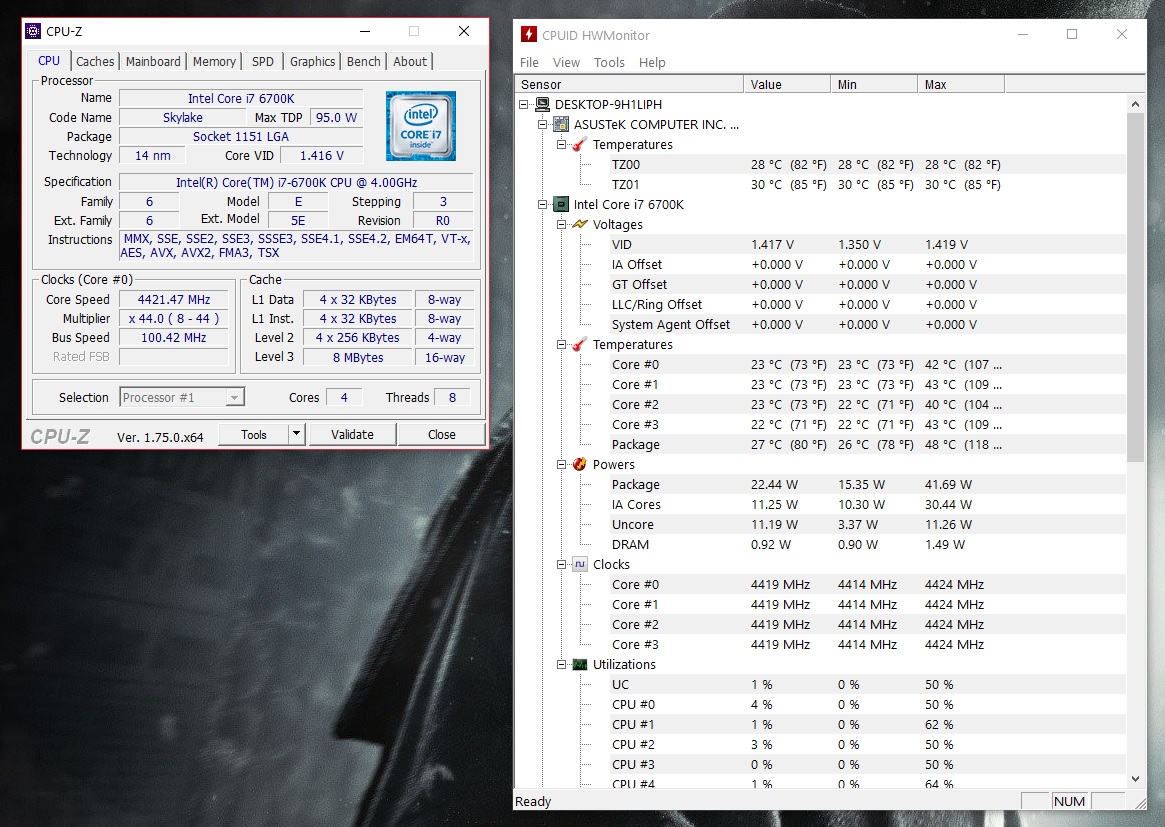Click the CPU Temperatures thermometer icon
This screenshot has height=827, width=1165.
580,345
